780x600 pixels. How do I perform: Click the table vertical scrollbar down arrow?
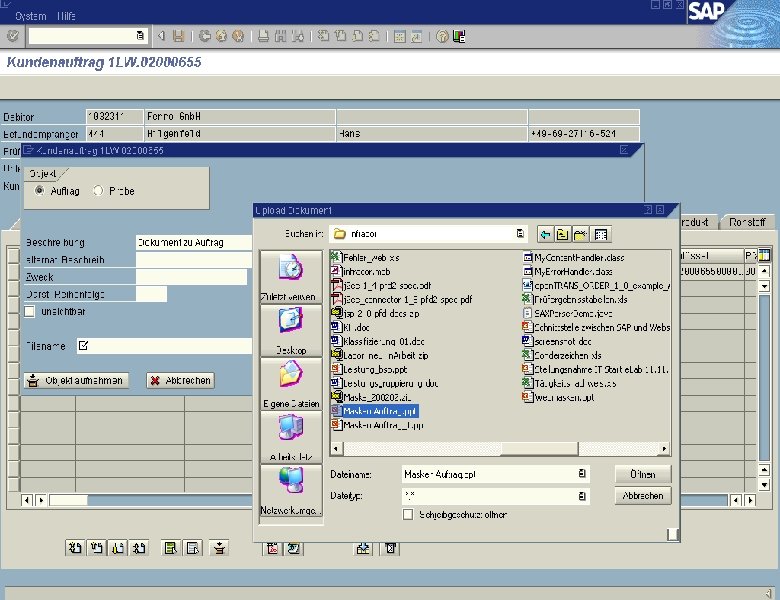click(765, 485)
